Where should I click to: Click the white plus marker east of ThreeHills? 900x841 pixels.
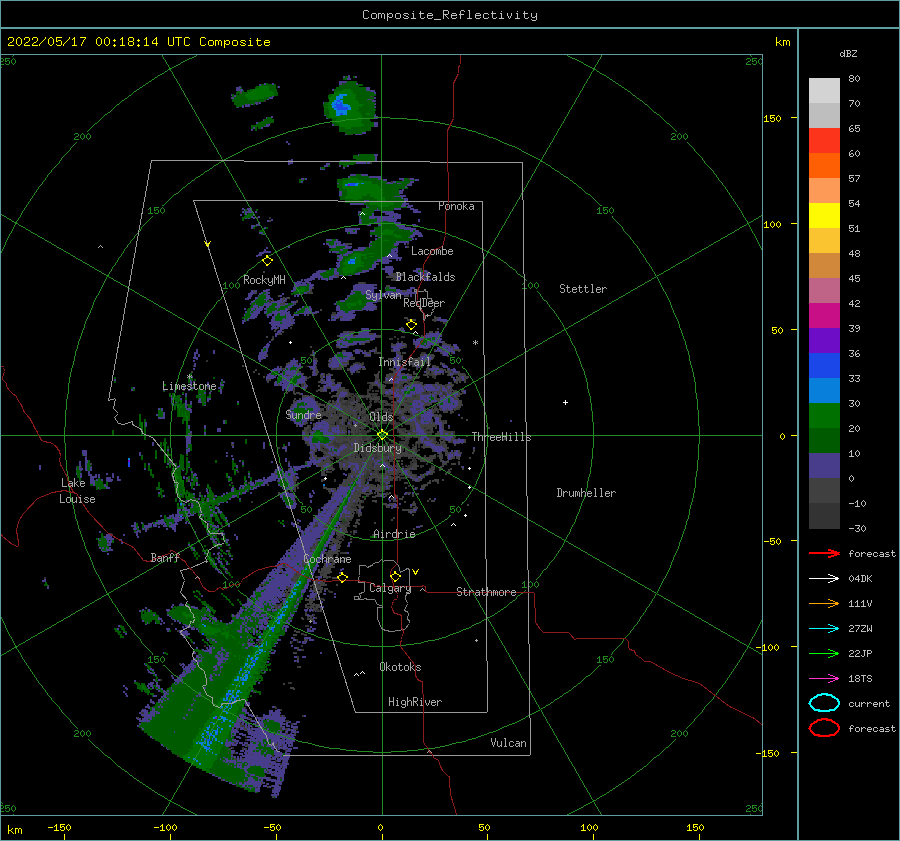pyautogui.click(x=565, y=402)
